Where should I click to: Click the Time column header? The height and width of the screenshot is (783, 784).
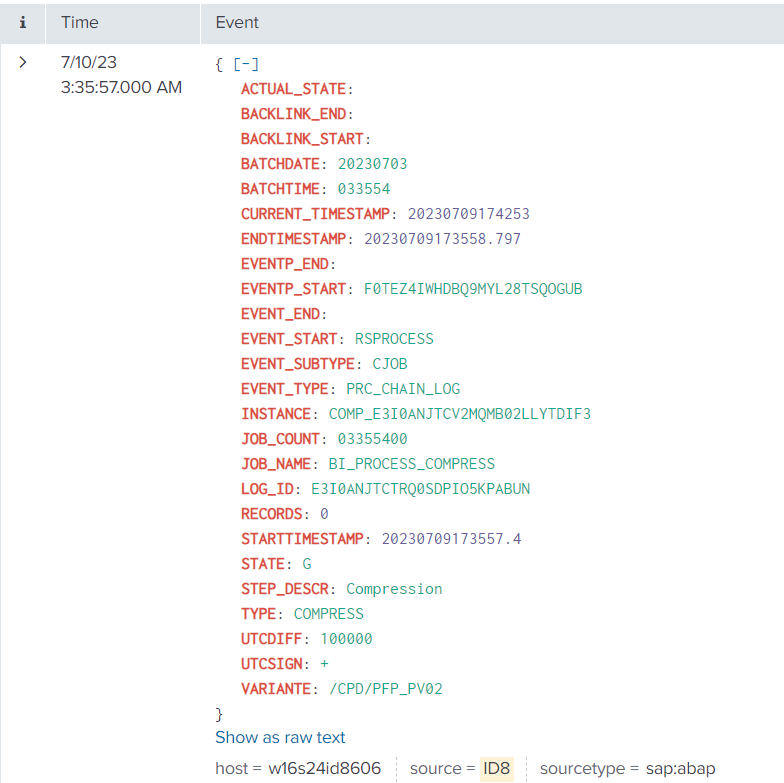[x=80, y=22]
